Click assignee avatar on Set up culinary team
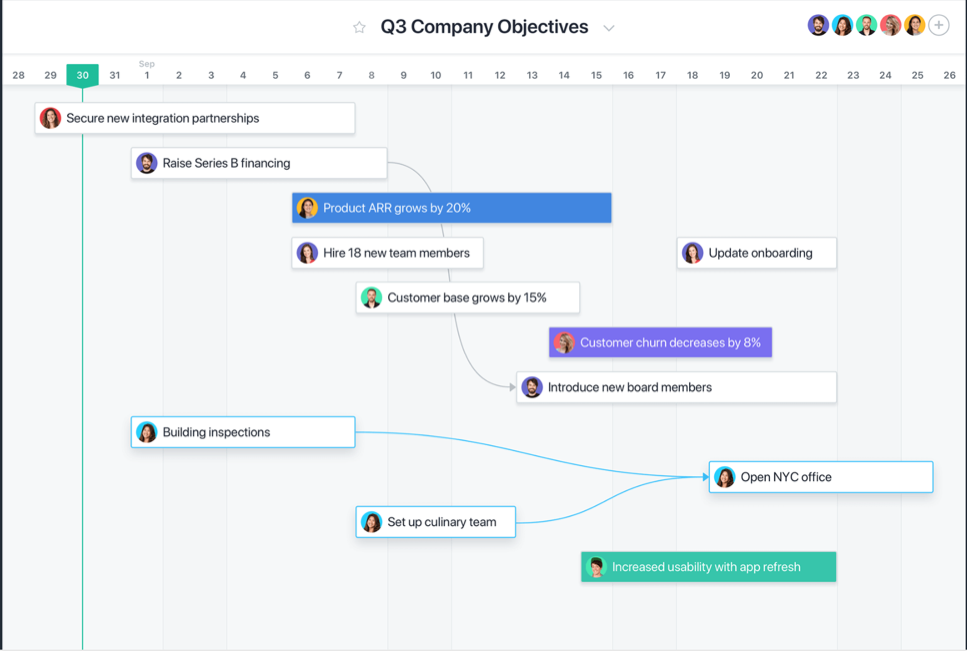The width and height of the screenshot is (967, 651). tap(371, 522)
